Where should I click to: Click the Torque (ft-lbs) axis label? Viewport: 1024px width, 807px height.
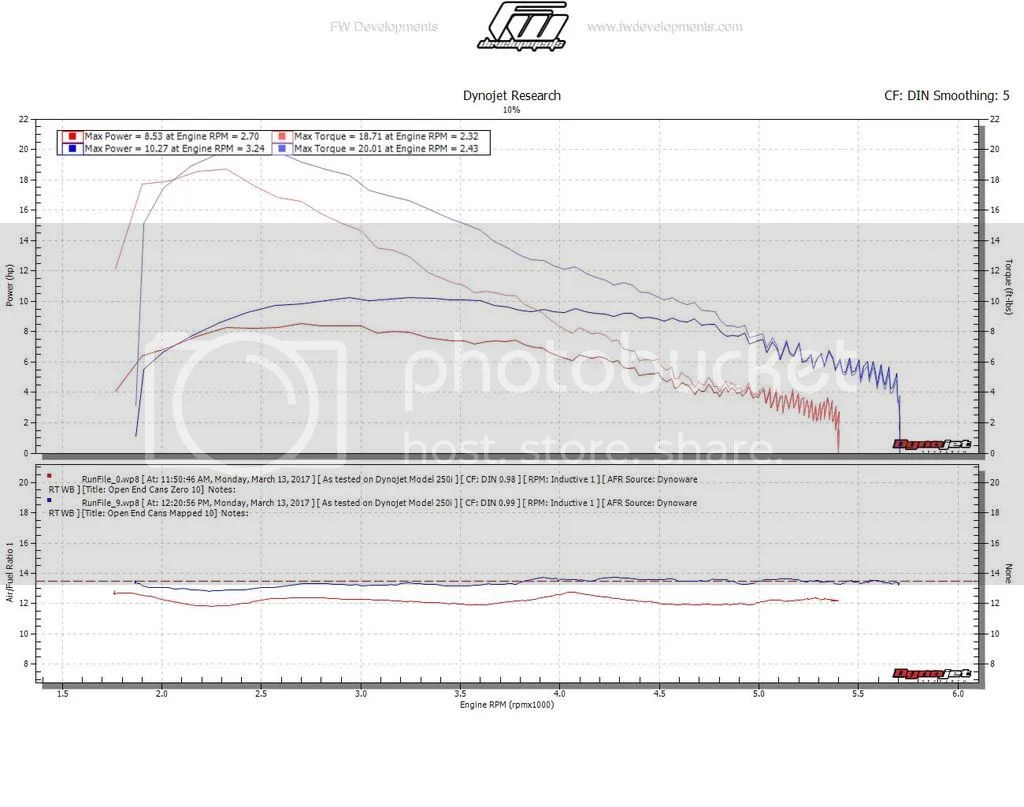coord(1009,285)
